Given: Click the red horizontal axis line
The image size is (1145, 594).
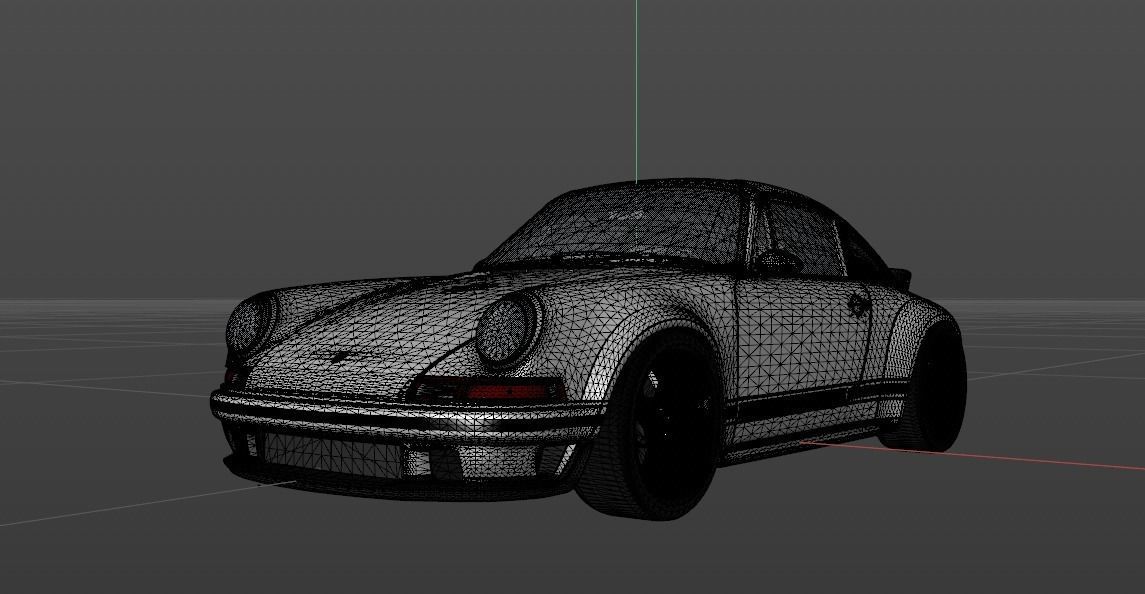Looking at the screenshot, I should (x=972, y=455).
